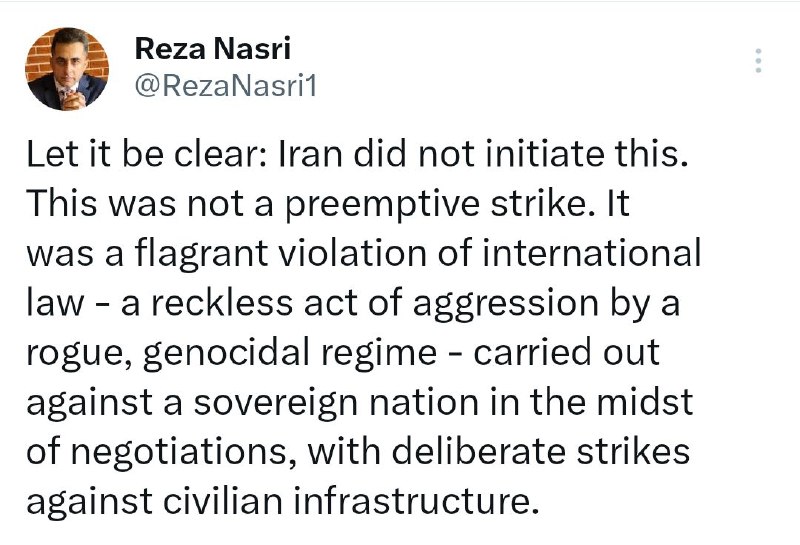Open the Reza Nasri display name link
This screenshot has width=800, height=545.
pyautogui.click(x=213, y=48)
